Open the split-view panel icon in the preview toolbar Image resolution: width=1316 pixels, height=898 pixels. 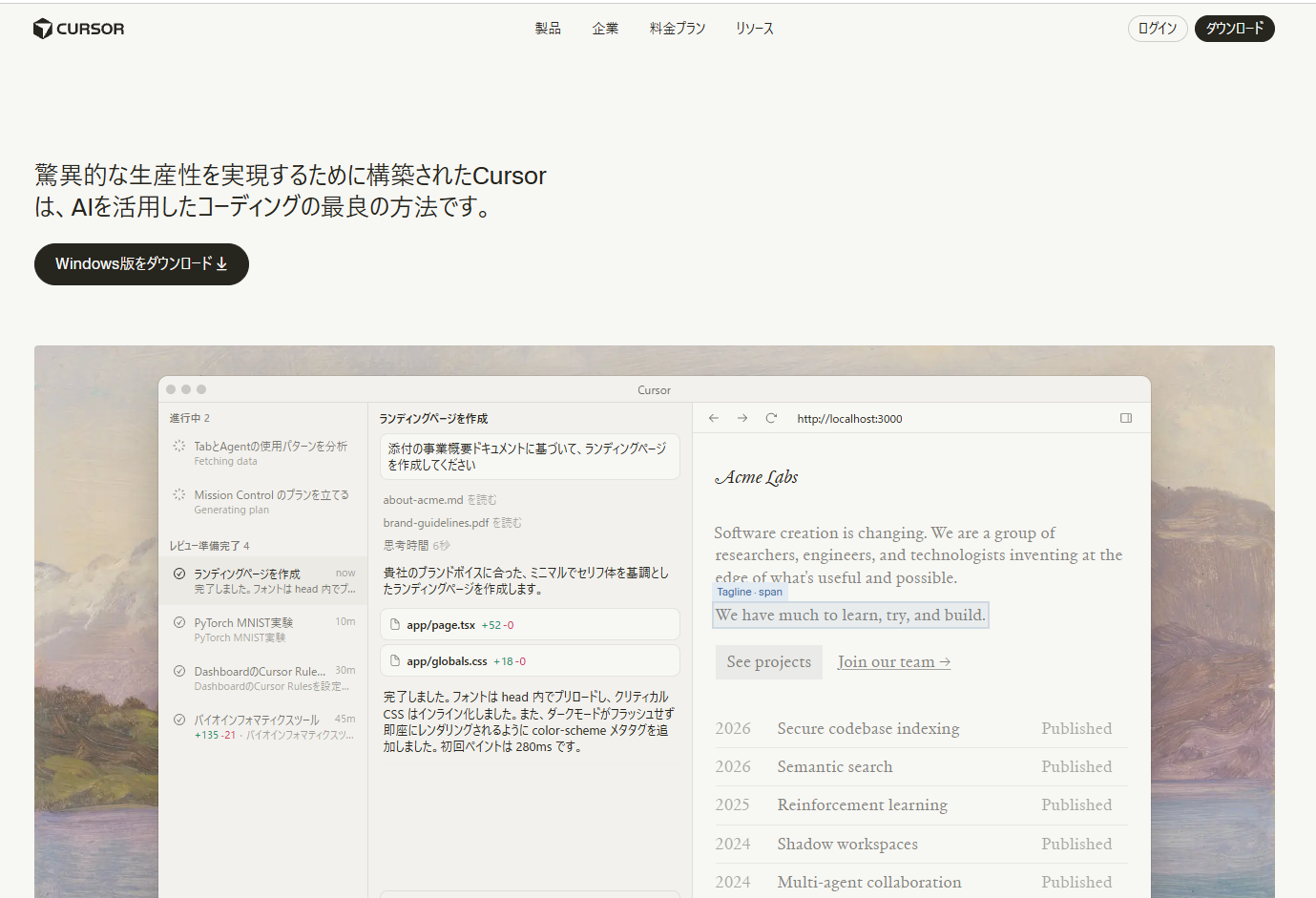click(x=1125, y=418)
